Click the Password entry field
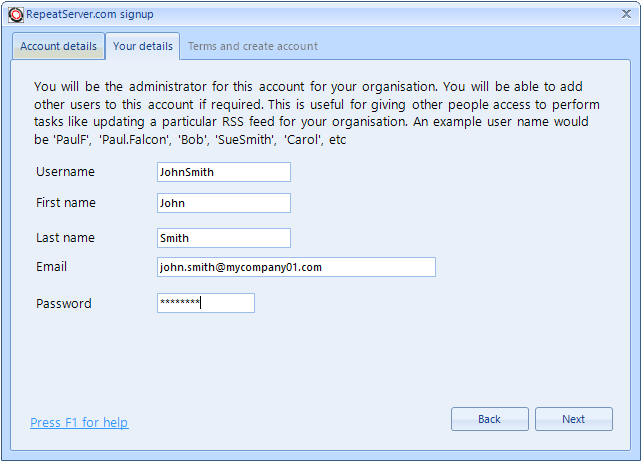Image resolution: width=644 pixels, height=464 pixels. click(205, 303)
